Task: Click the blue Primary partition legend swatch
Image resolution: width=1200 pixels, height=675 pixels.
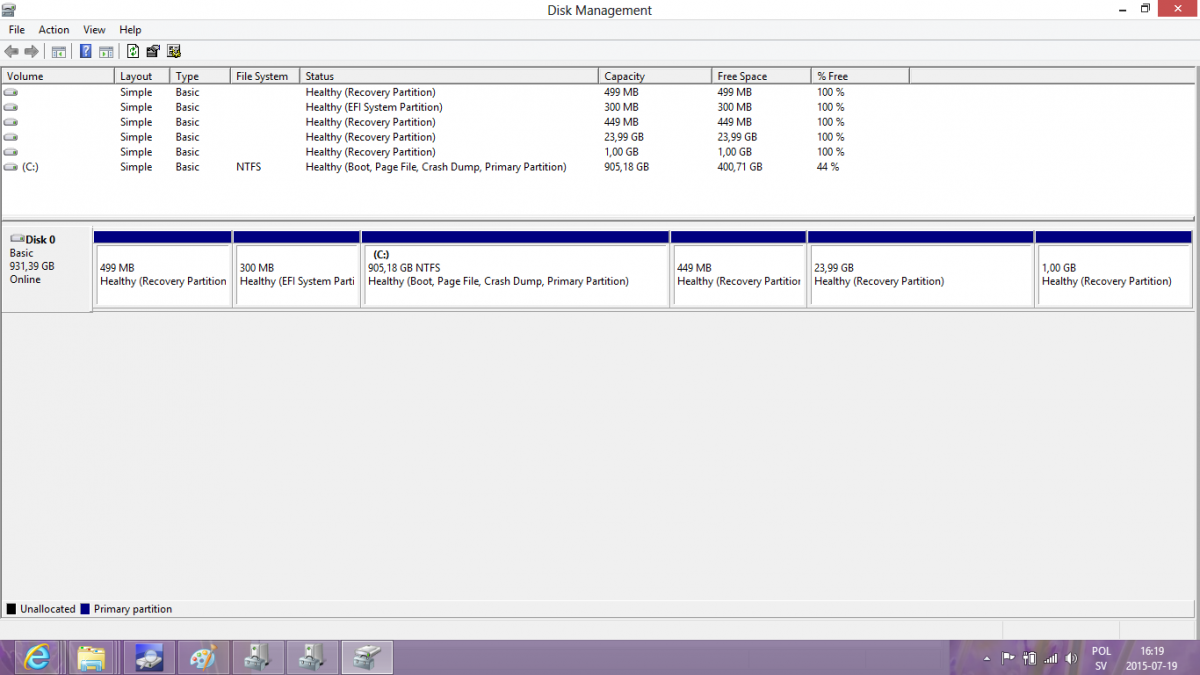Action: click(85, 609)
